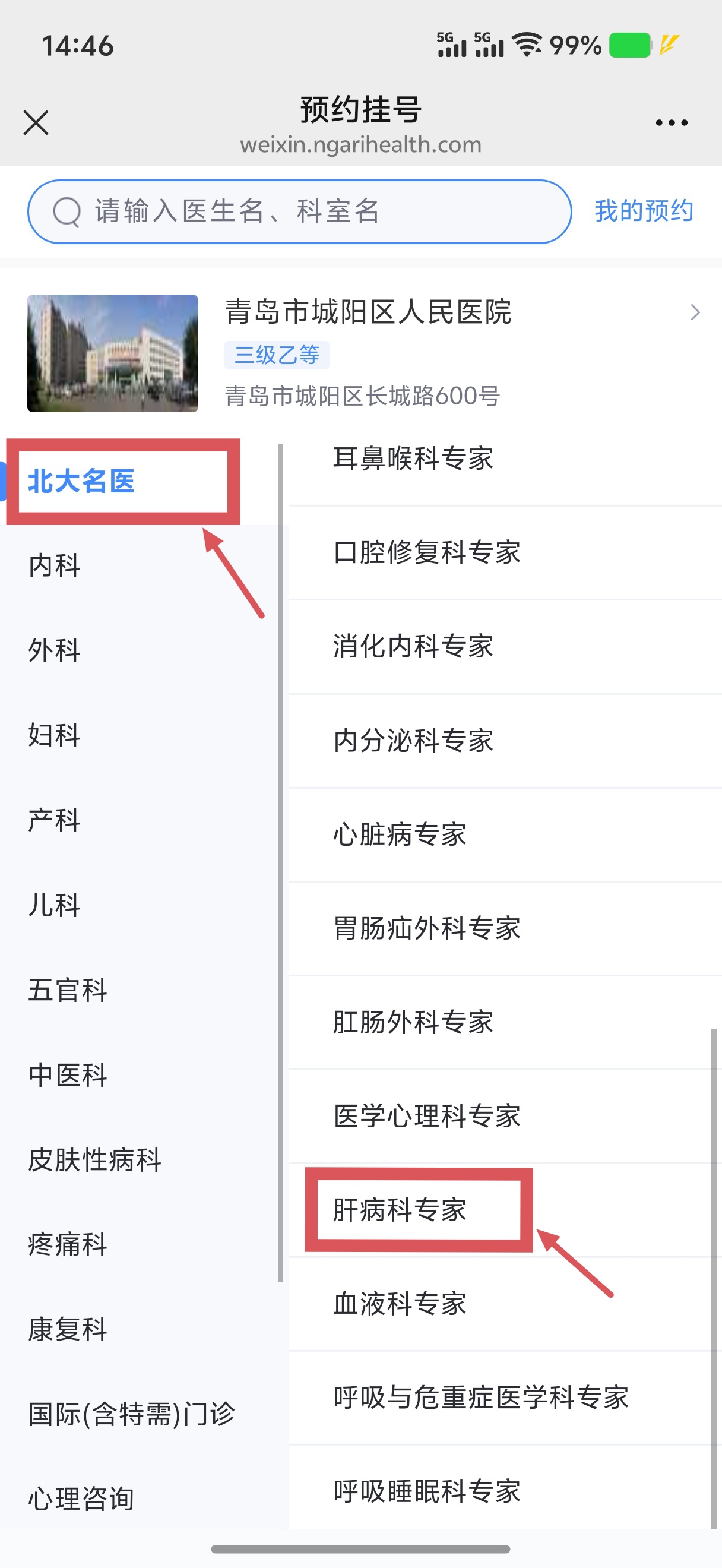Screen dimensions: 722x1568
Task: Tap the hospital building thumbnail
Action: 113,353
